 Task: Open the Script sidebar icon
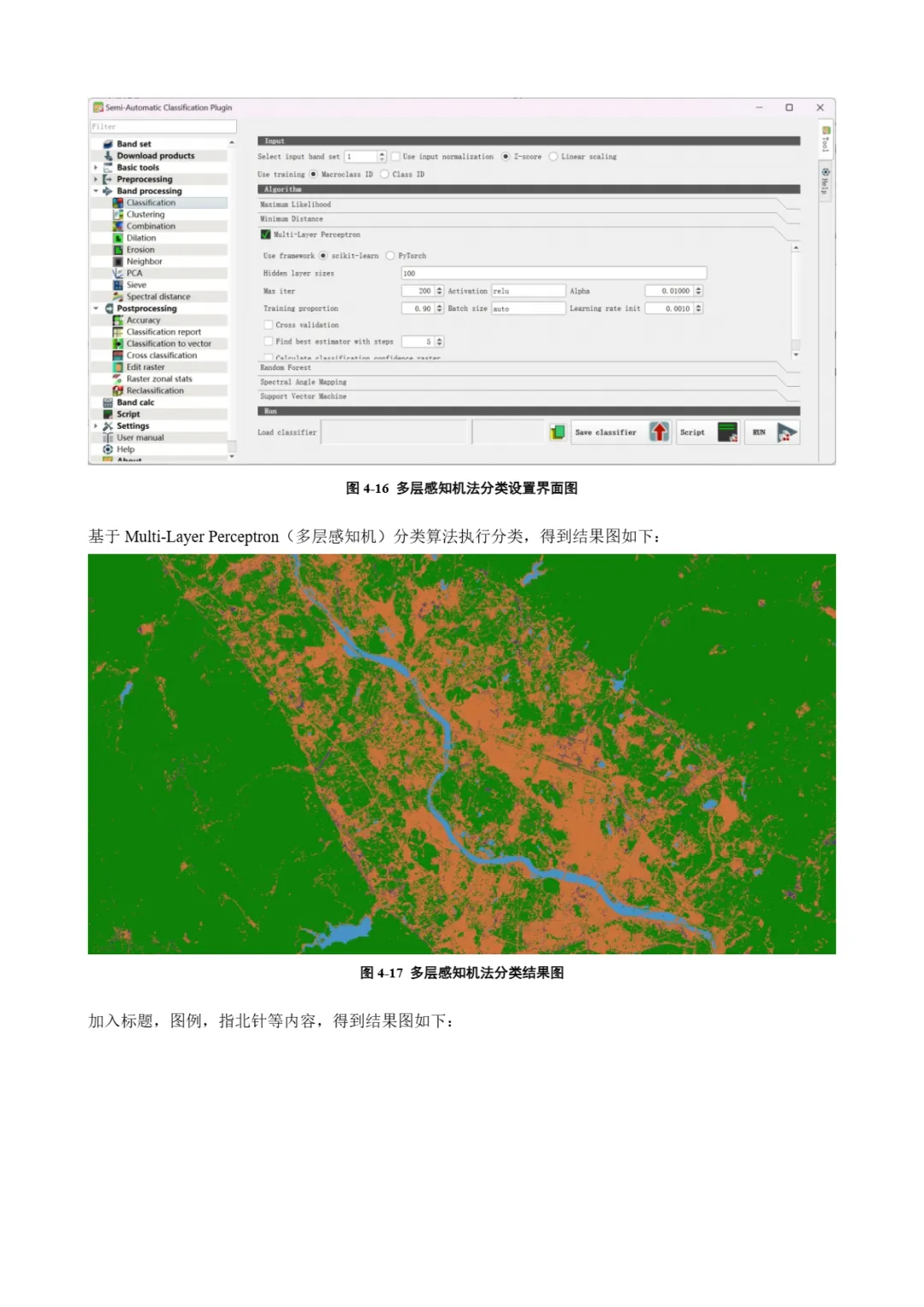pos(108,414)
